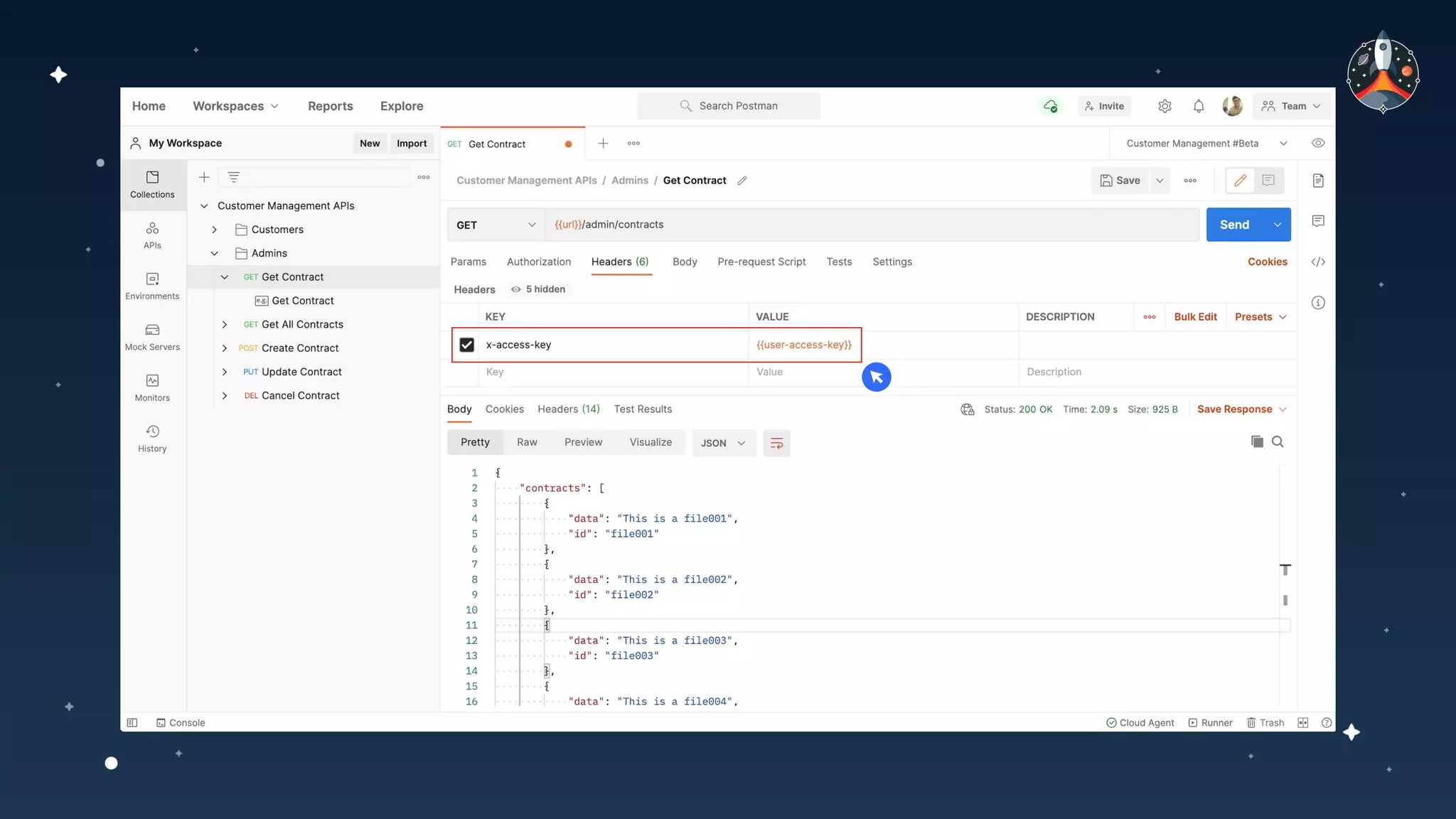Uncheck the x-access-key header checkbox

466,345
